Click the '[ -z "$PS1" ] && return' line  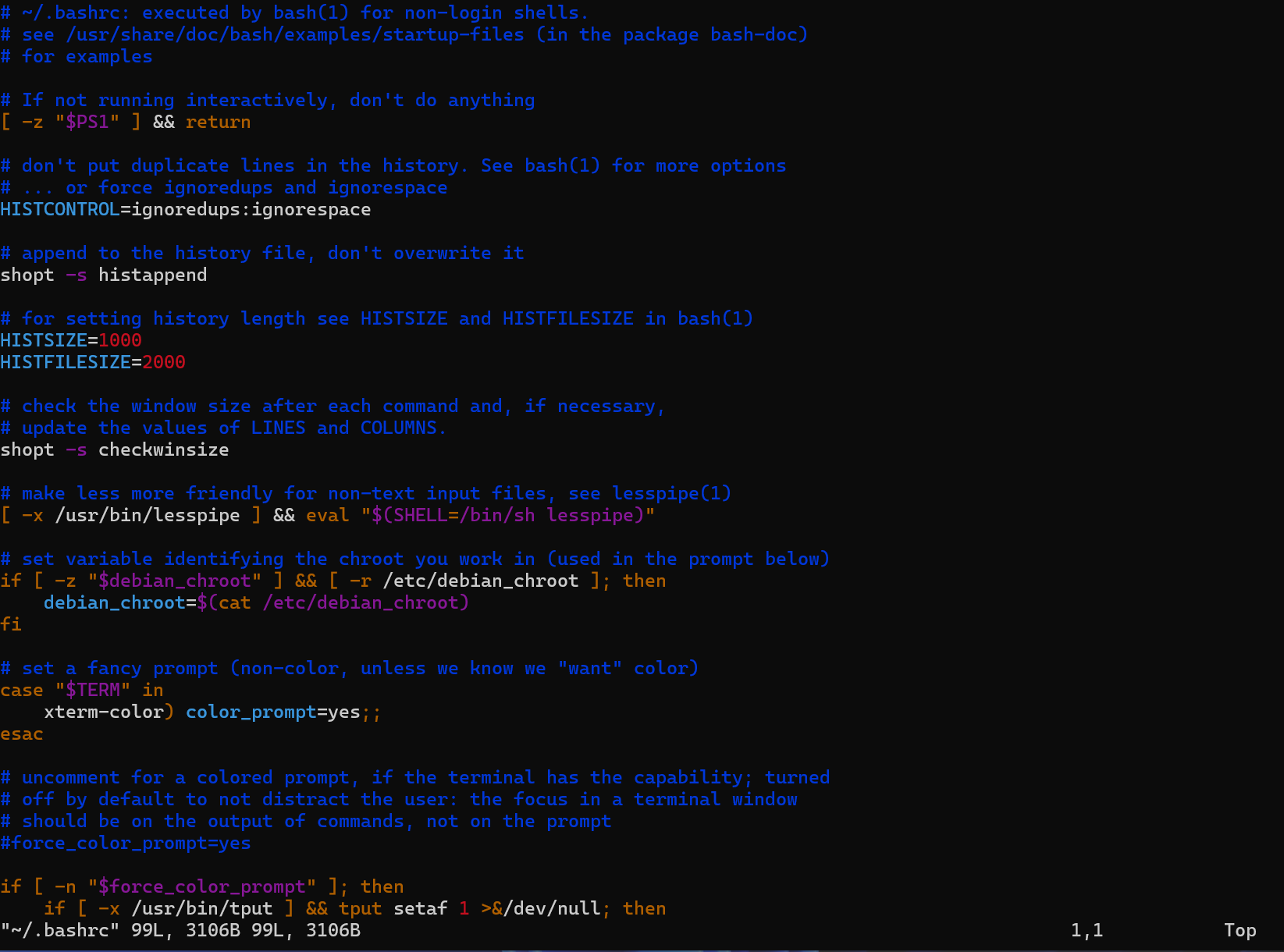tap(126, 122)
